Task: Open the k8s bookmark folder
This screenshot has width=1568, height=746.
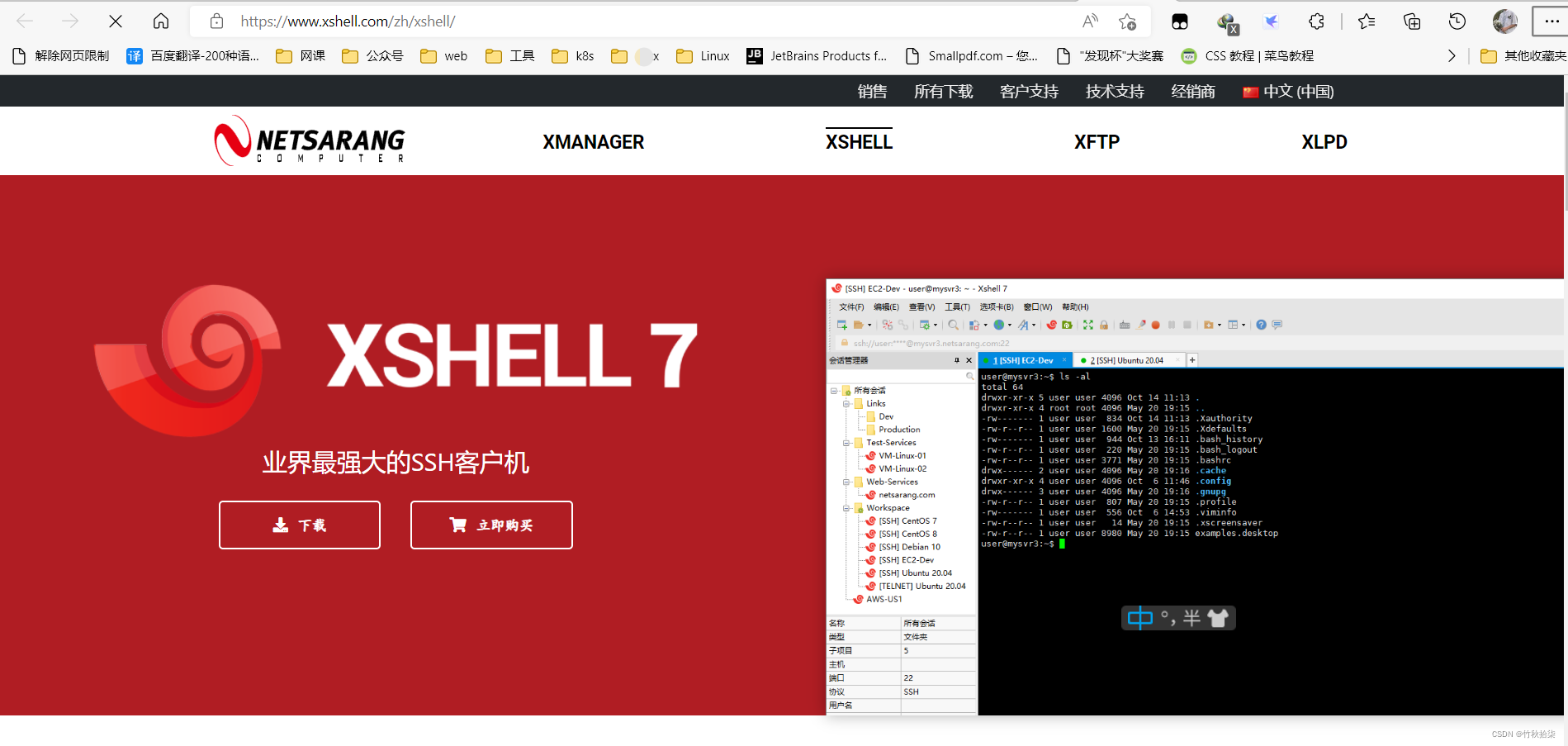Action: click(573, 56)
